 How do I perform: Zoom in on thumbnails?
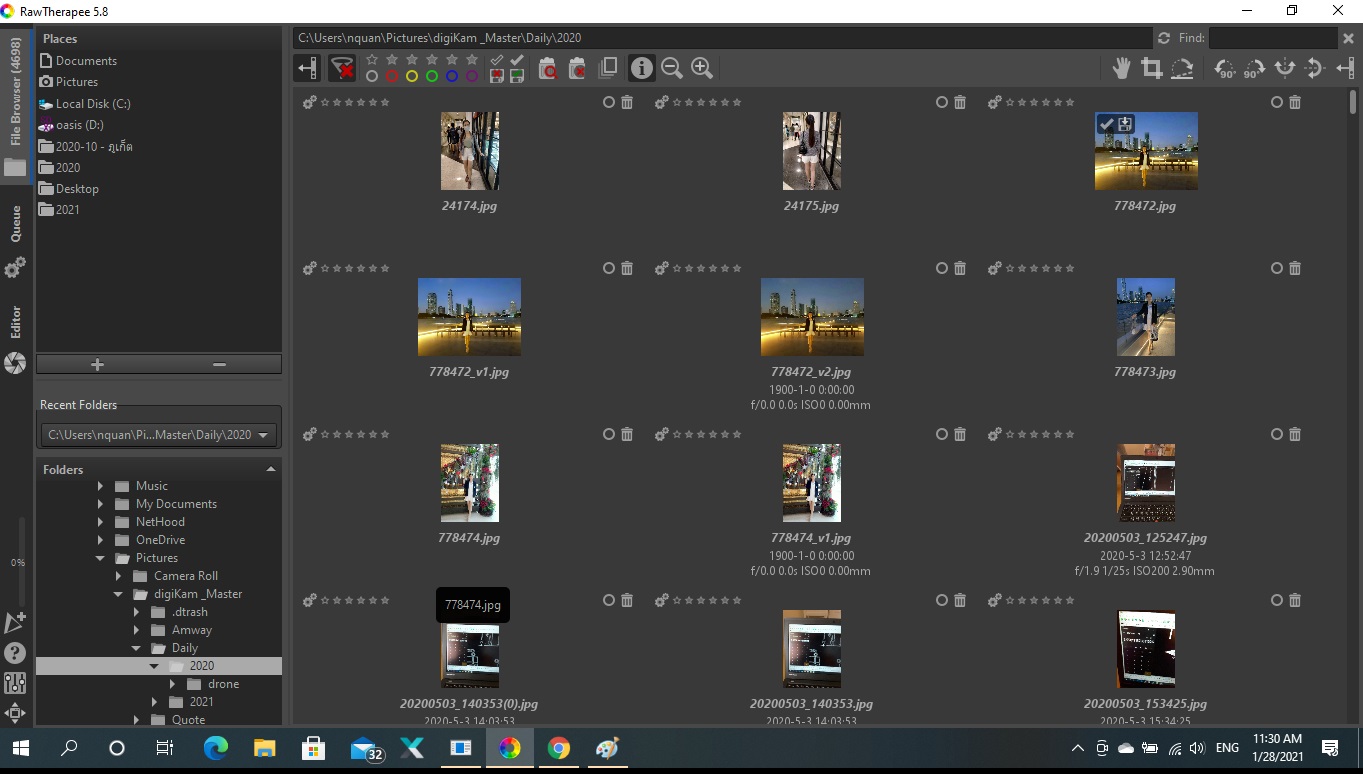(702, 68)
